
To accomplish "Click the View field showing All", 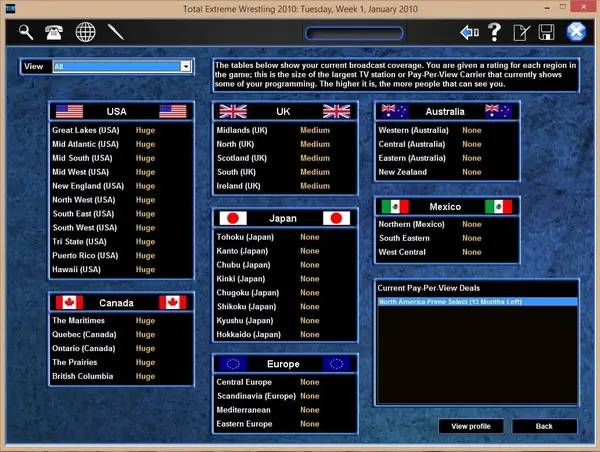I will click(x=122, y=67).
